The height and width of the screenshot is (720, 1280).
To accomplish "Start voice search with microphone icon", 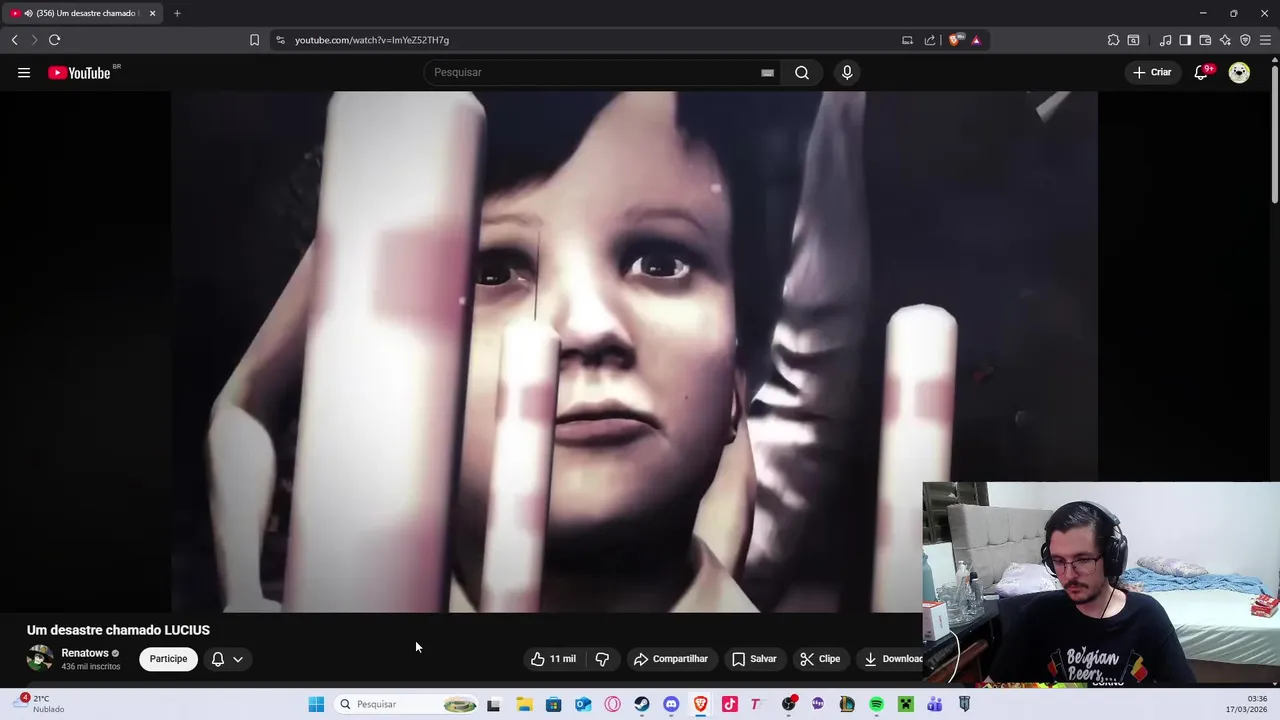I will 847,72.
